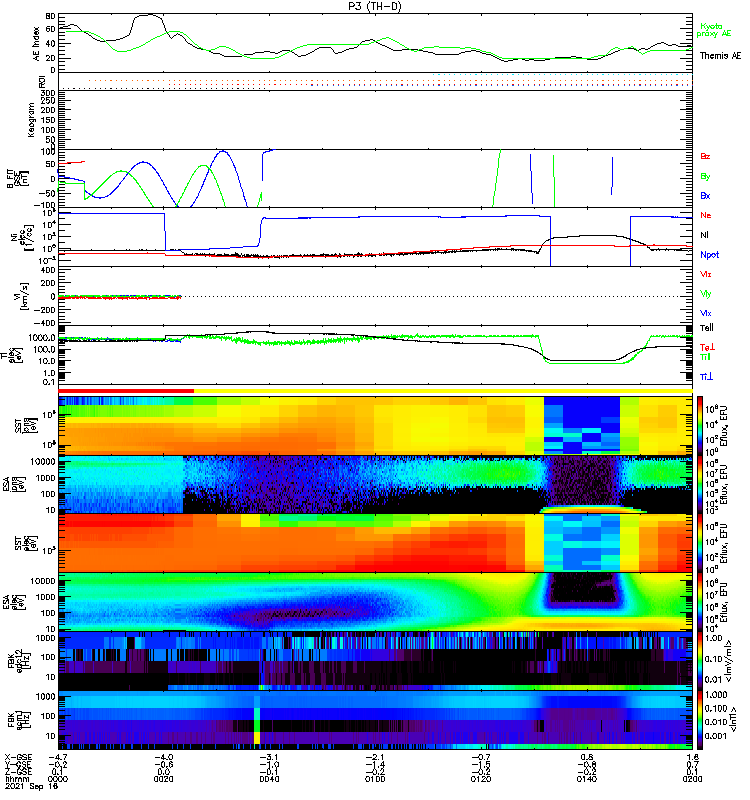Click the blue Npot legend label
This screenshot has width=750, height=800.
coord(709,255)
